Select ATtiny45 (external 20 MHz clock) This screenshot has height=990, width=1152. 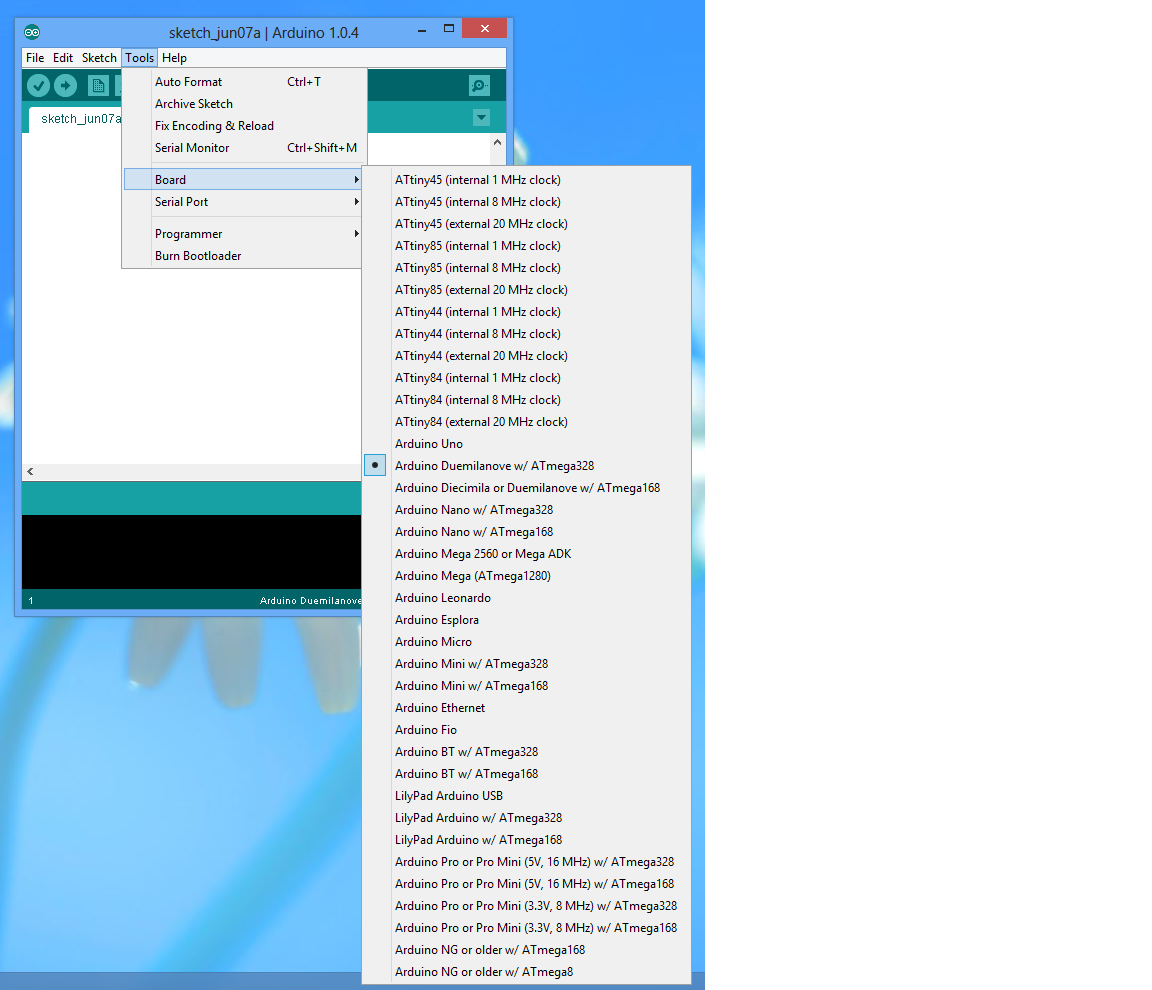click(526, 224)
